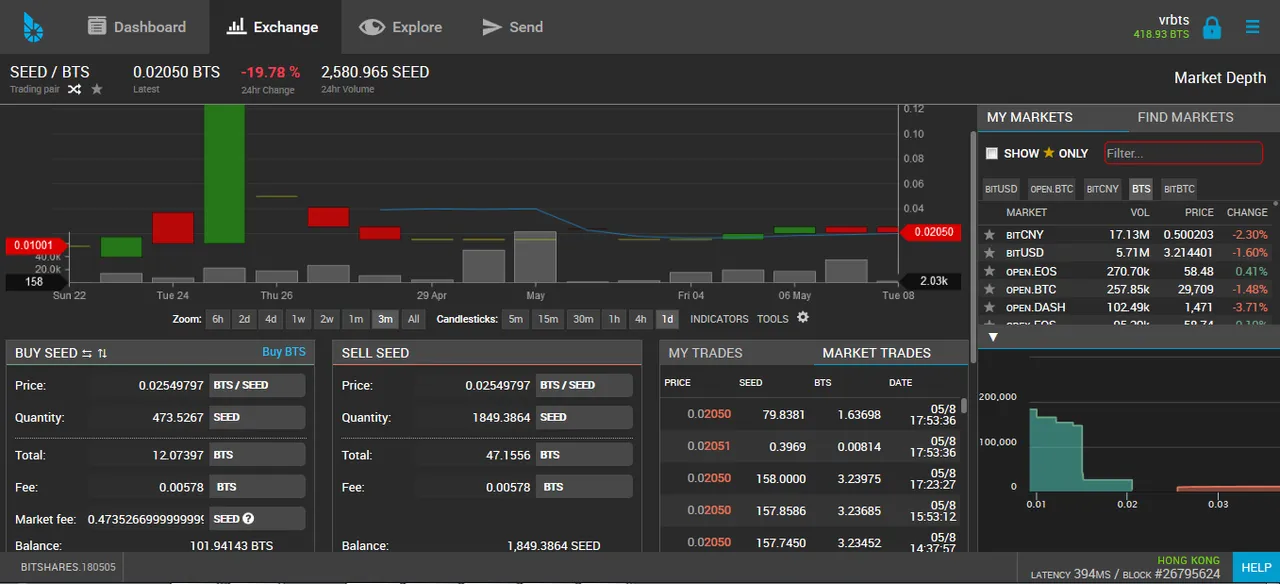Image resolution: width=1280 pixels, height=584 pixels.
Task: Select the bitBTC base market tab
Action: (1179, 189)
